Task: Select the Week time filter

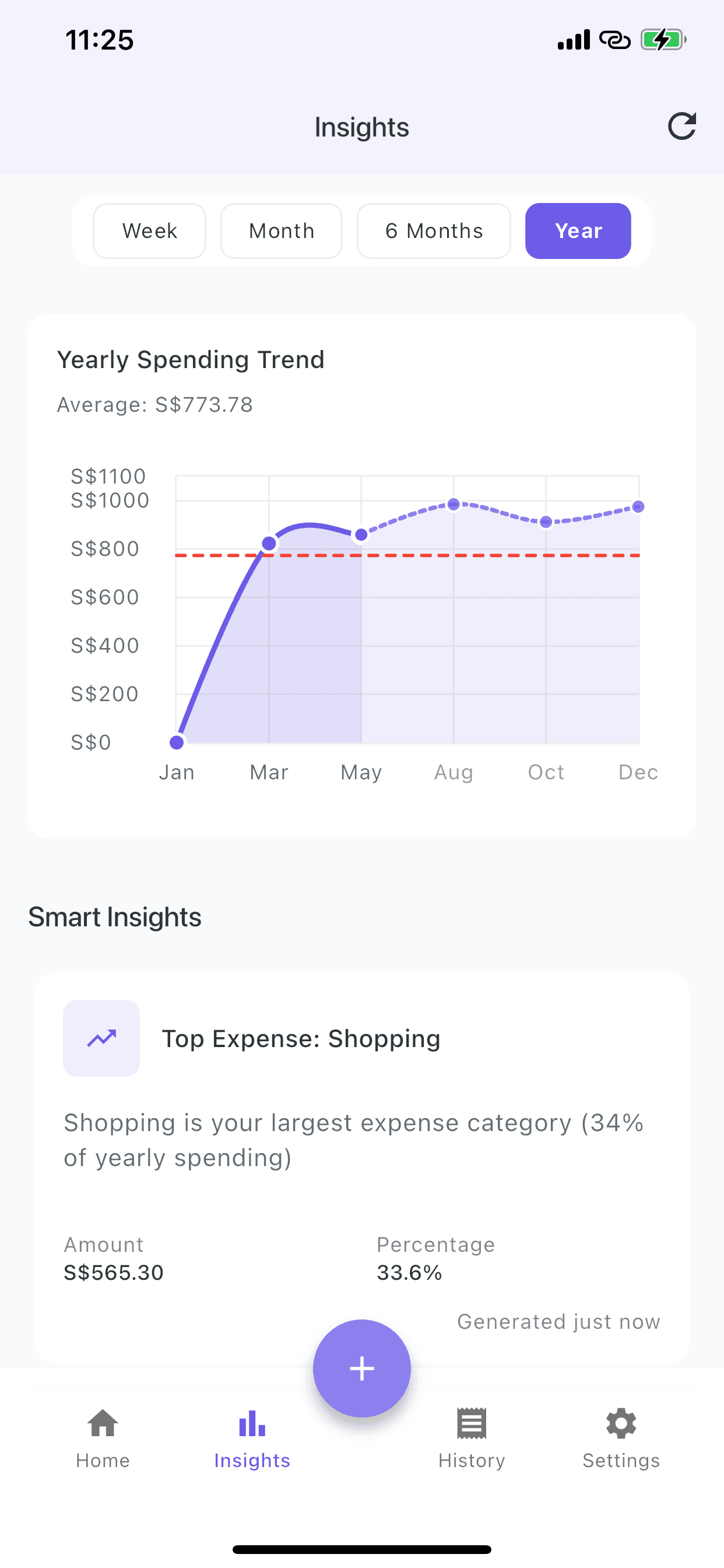Action: [149, 230]
